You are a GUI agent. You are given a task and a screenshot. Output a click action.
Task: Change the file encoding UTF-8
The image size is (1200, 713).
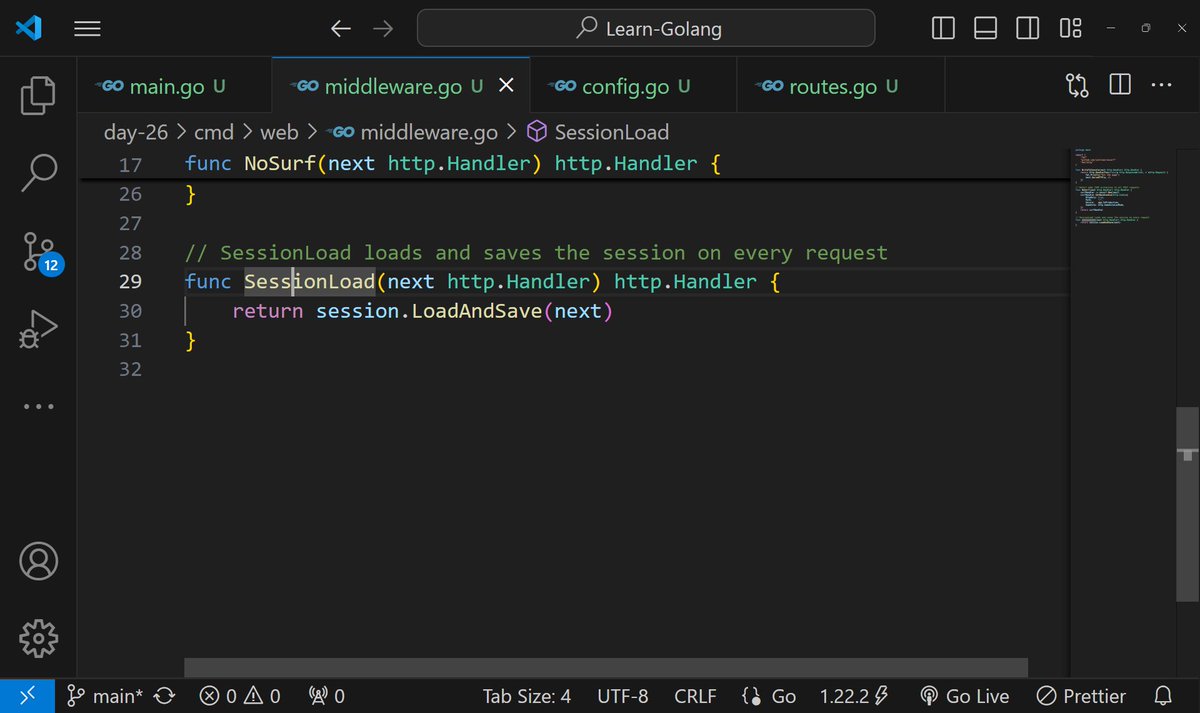[x=622, y=696]
